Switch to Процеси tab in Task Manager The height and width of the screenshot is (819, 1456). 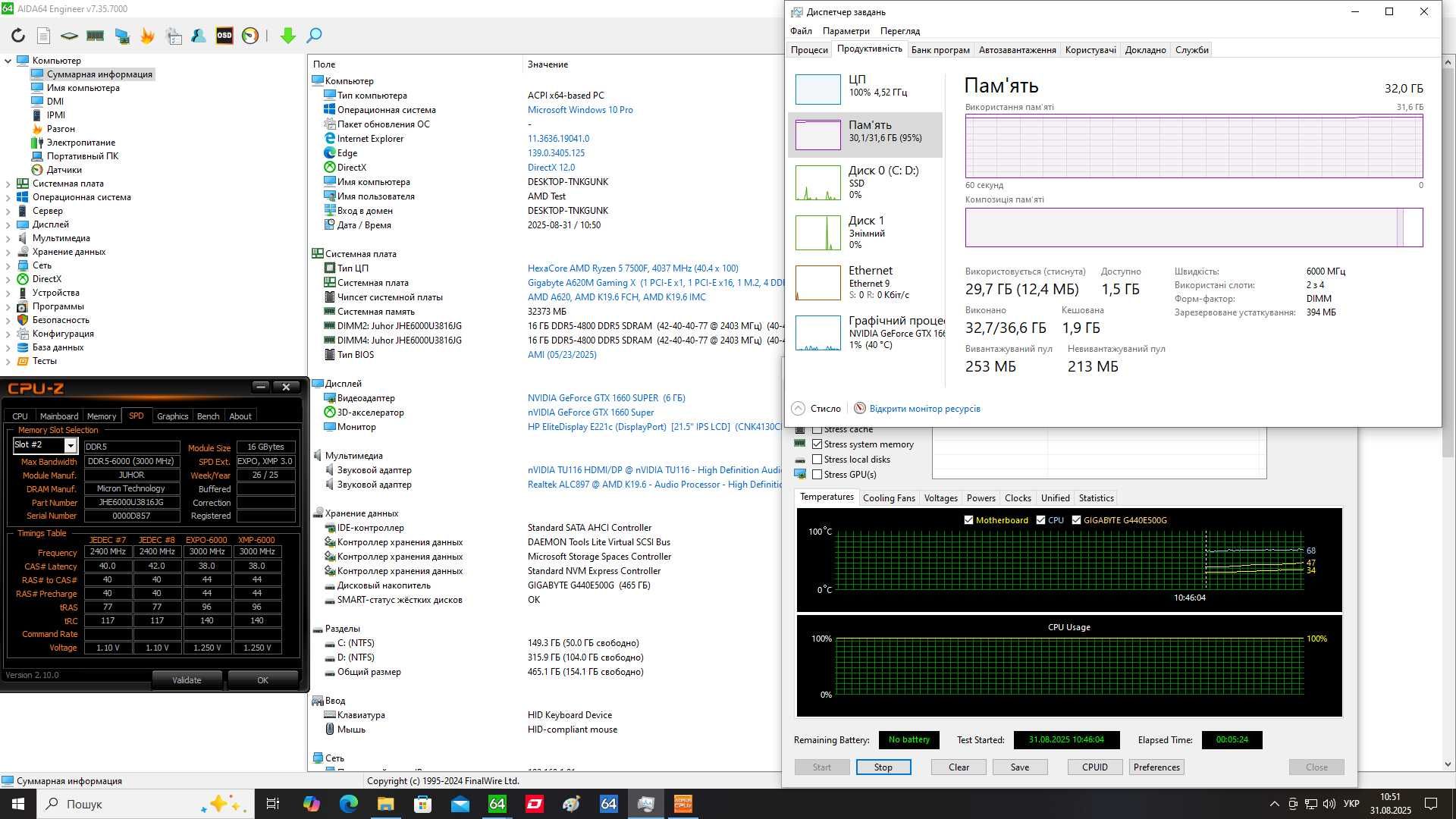tap(809, 50)
